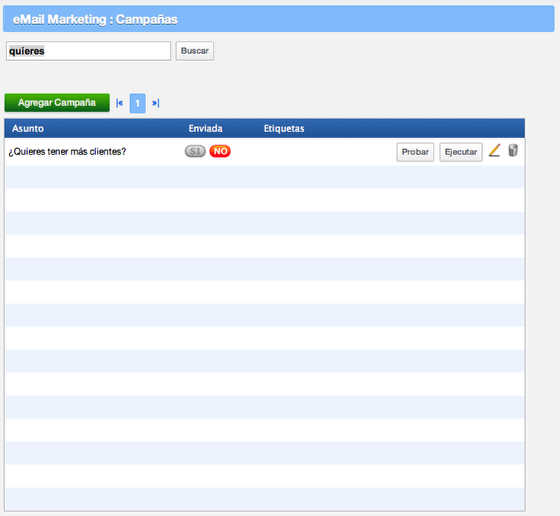The width and height of the screenshot is (560, 516).
Task: Jump to the last page arrow icon
Action: point(155,103)
